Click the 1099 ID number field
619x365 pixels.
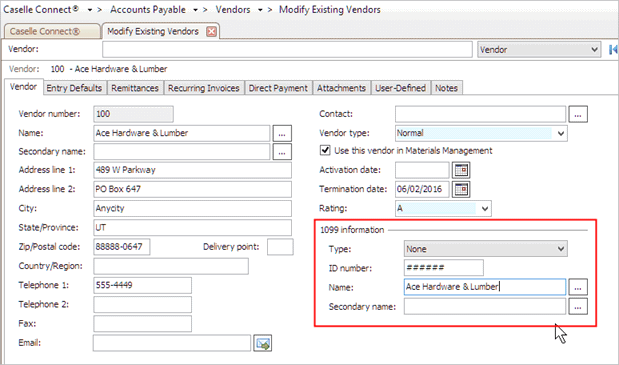click(444, 268)
